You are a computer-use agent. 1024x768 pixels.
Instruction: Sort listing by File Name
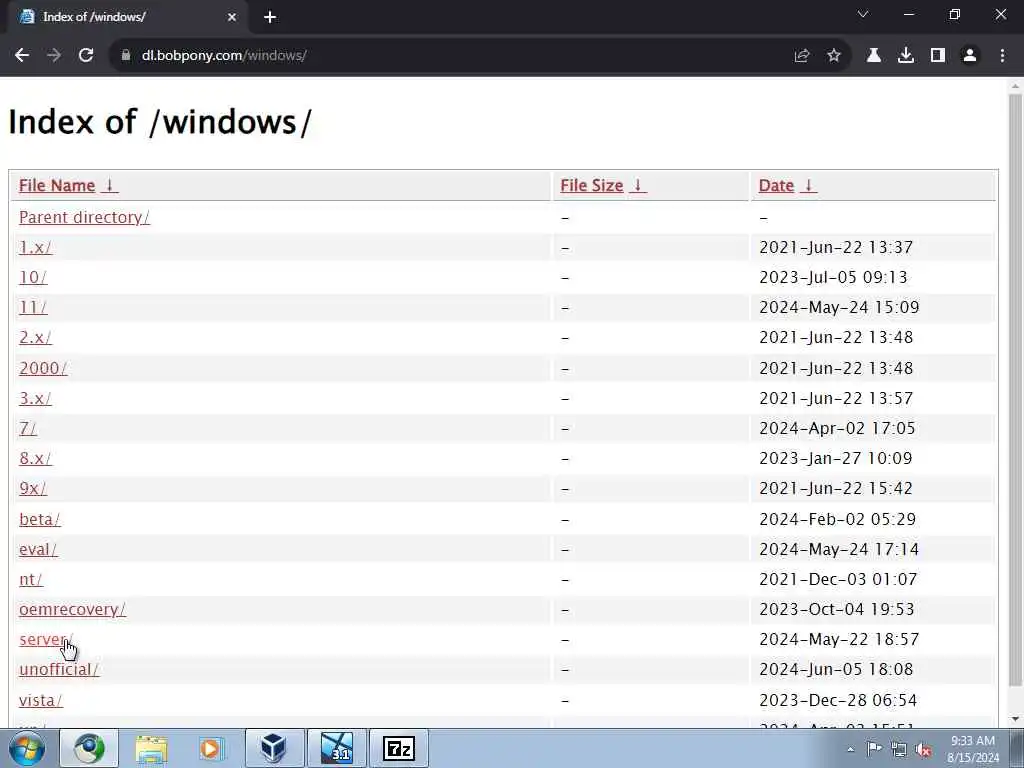pyautogui.click(x=57, y=185)
